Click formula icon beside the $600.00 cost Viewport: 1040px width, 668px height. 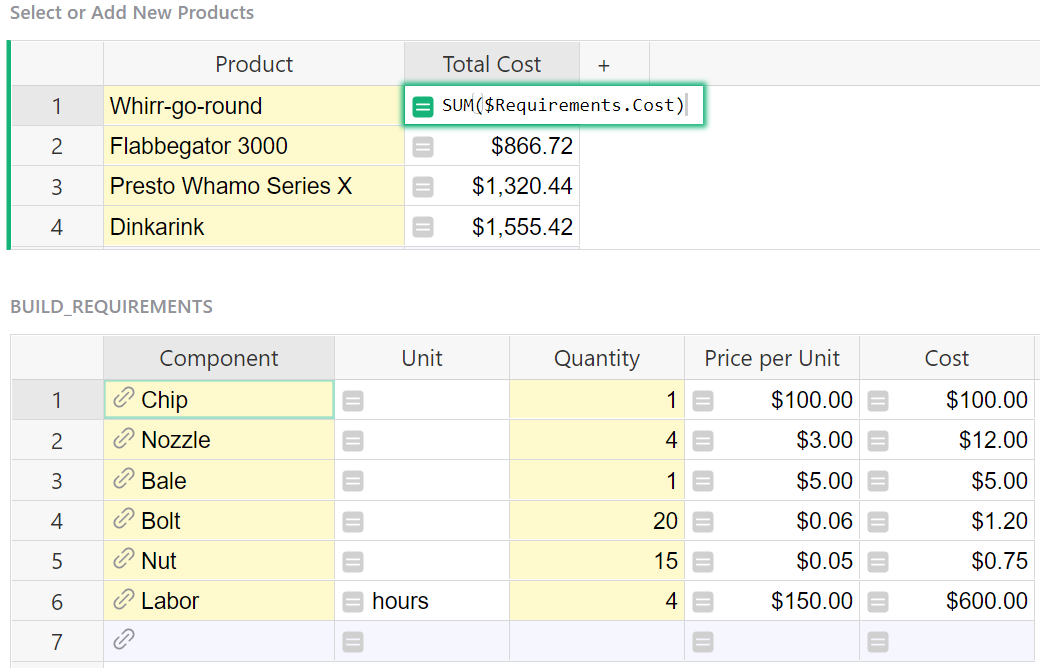click(x=877, y=601)
